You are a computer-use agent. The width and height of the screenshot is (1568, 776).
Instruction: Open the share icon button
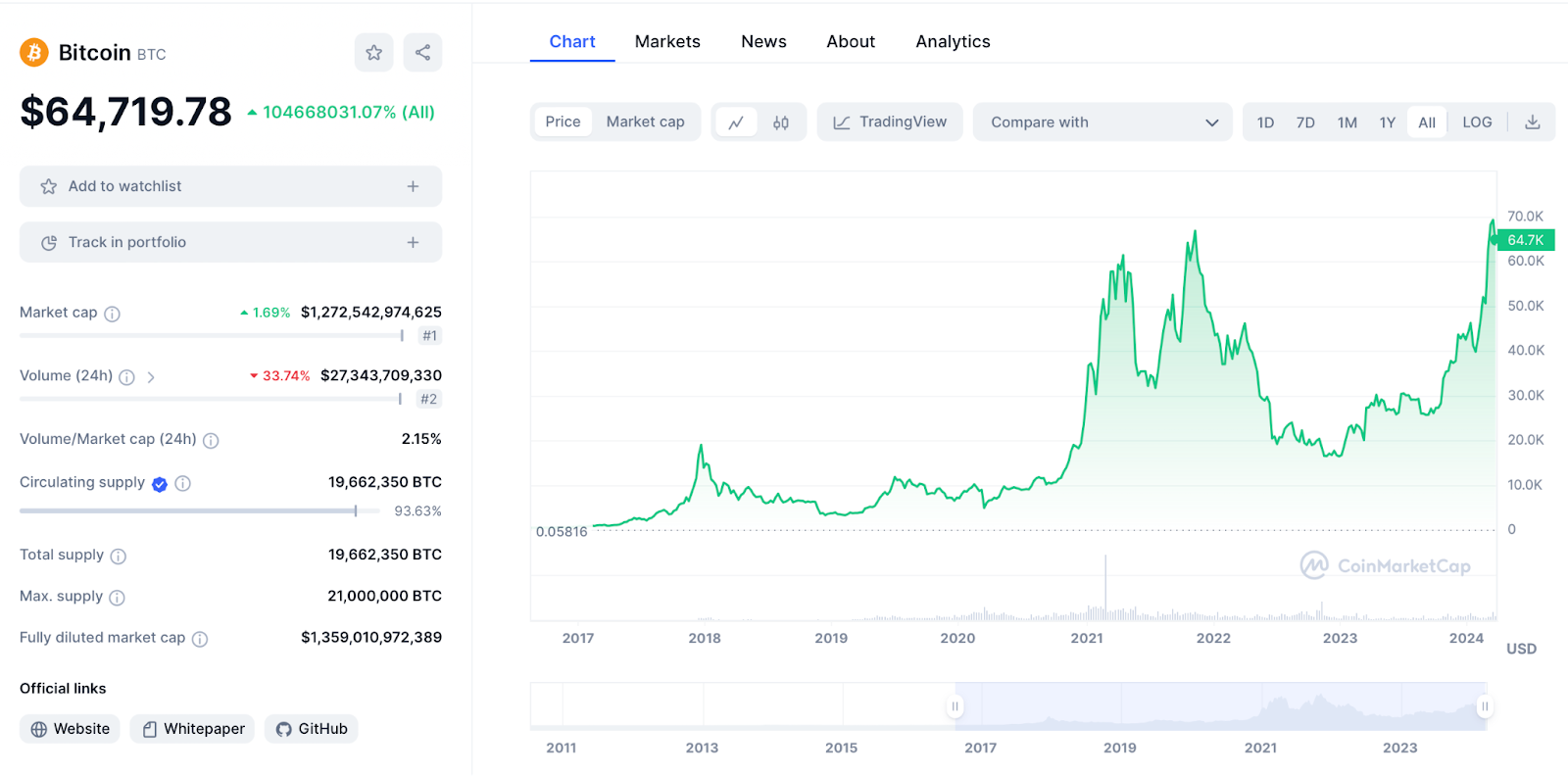[x=422, y=53]
